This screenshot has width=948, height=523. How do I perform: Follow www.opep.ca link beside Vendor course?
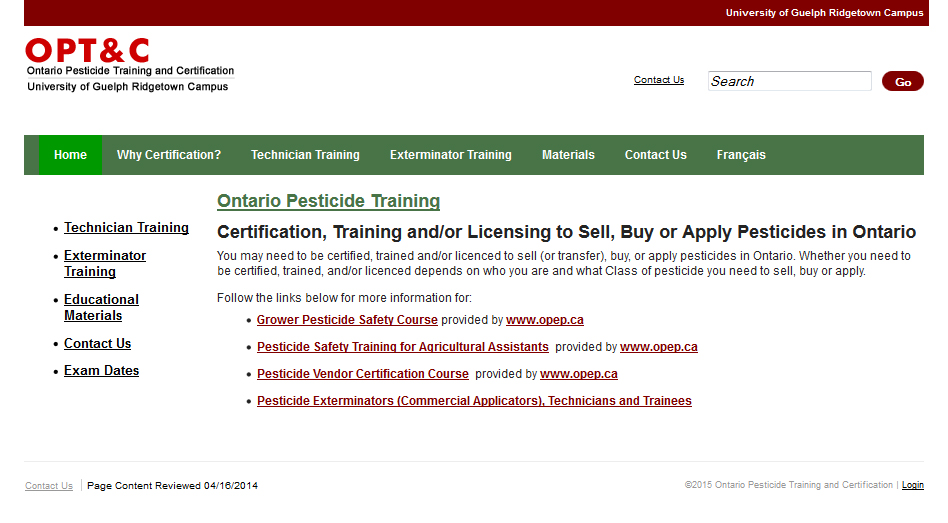(x=579, y=374)
